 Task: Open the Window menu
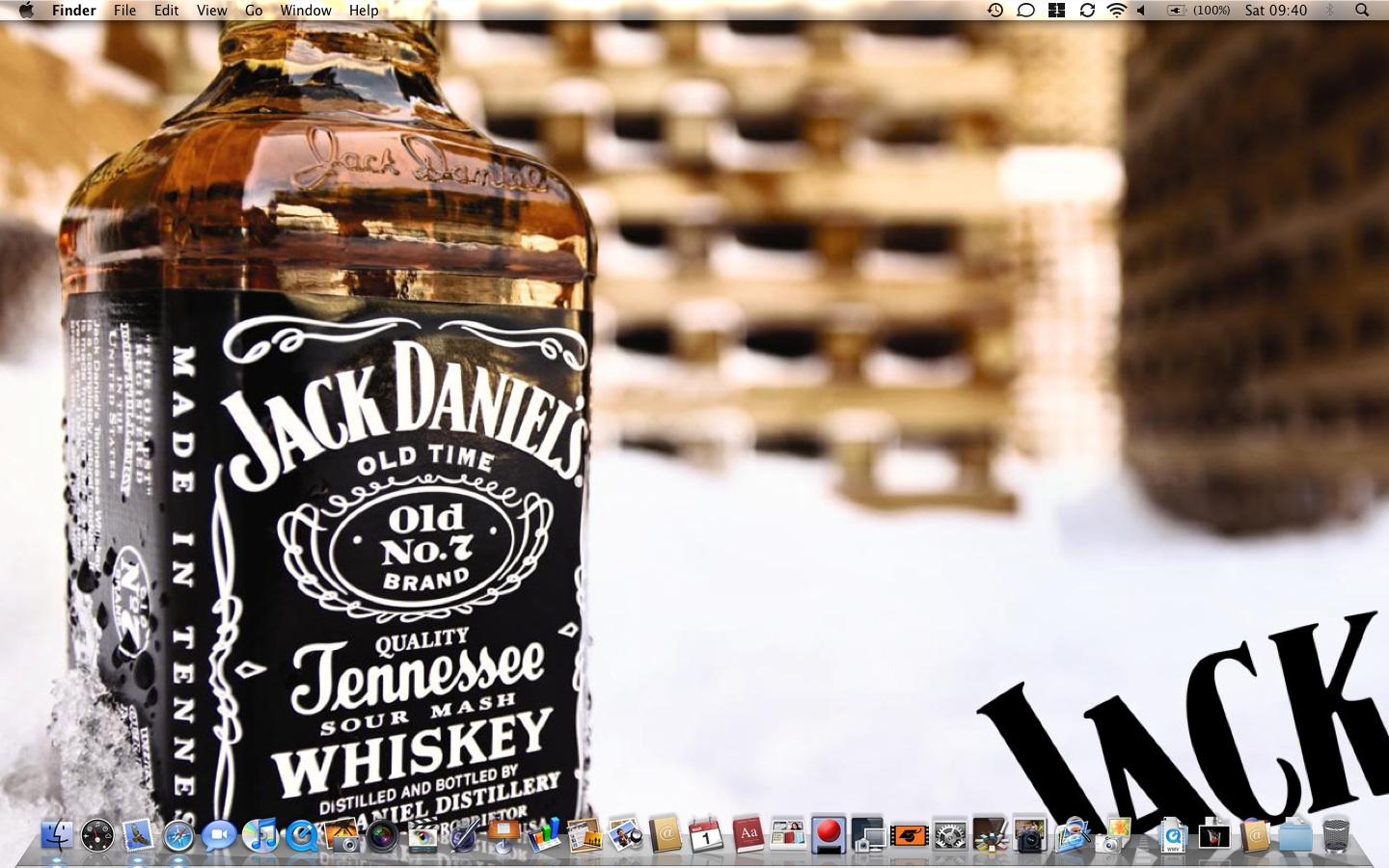click(x=306, y=11)
